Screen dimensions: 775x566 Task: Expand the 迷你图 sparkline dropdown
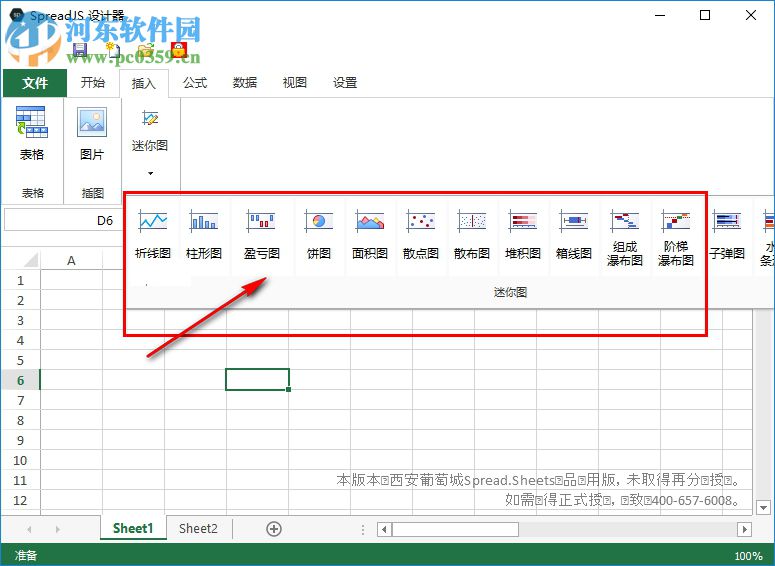pos(150,174)
